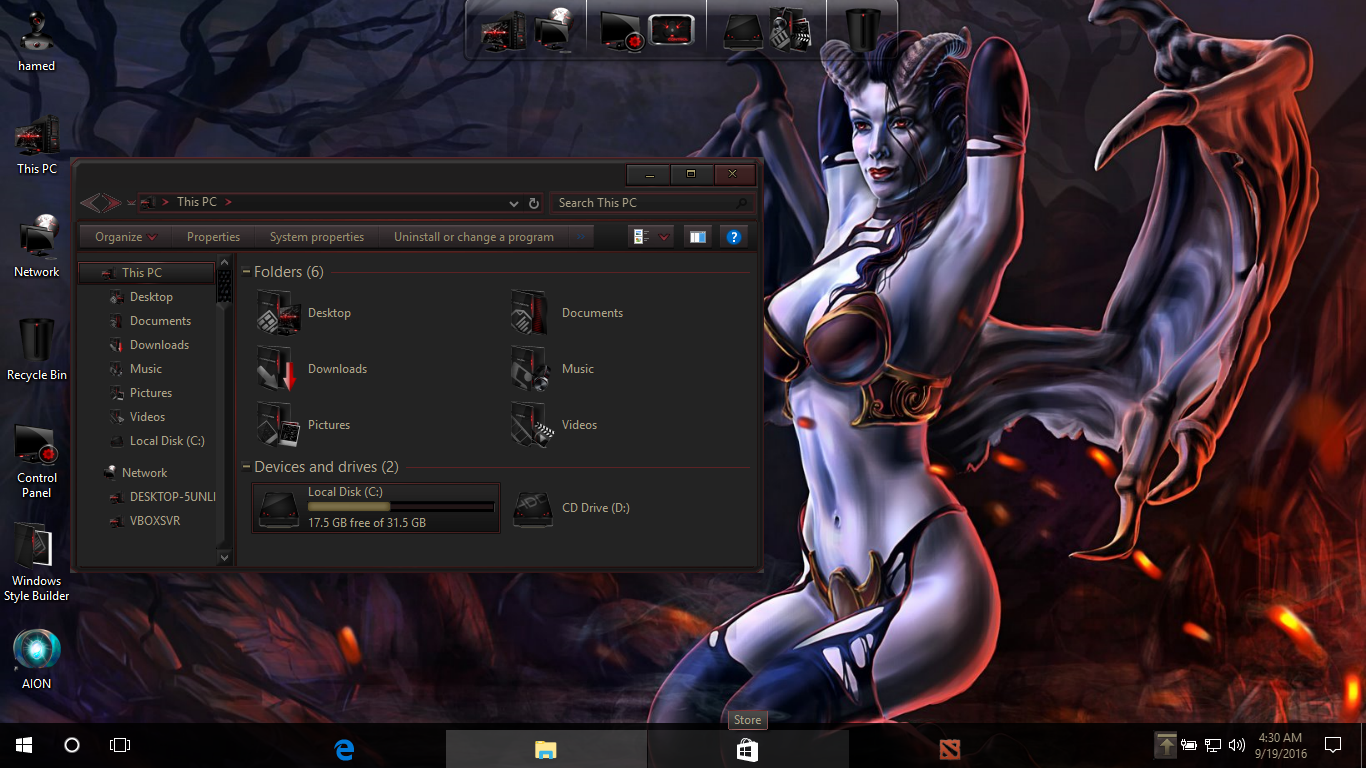Select Downloads in the navigation pane
1366x768 pixels.
(x=159, y=345)
